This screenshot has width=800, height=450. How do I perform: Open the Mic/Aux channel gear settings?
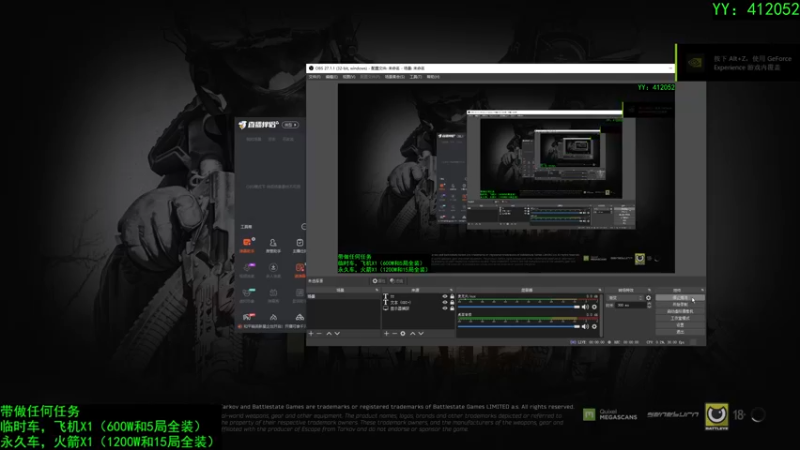[594, 307]
